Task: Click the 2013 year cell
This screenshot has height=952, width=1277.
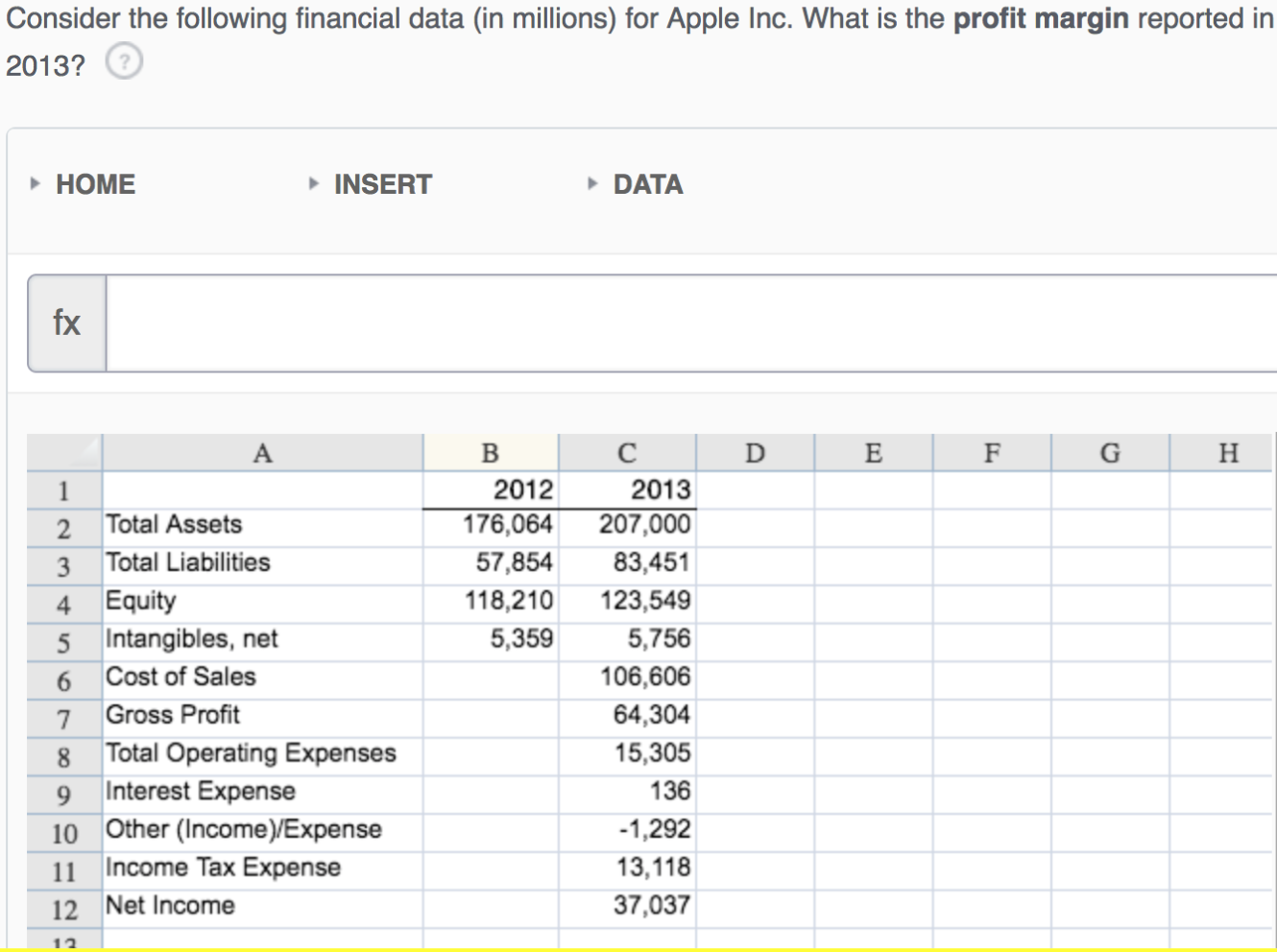Action: tap(627, 489)
